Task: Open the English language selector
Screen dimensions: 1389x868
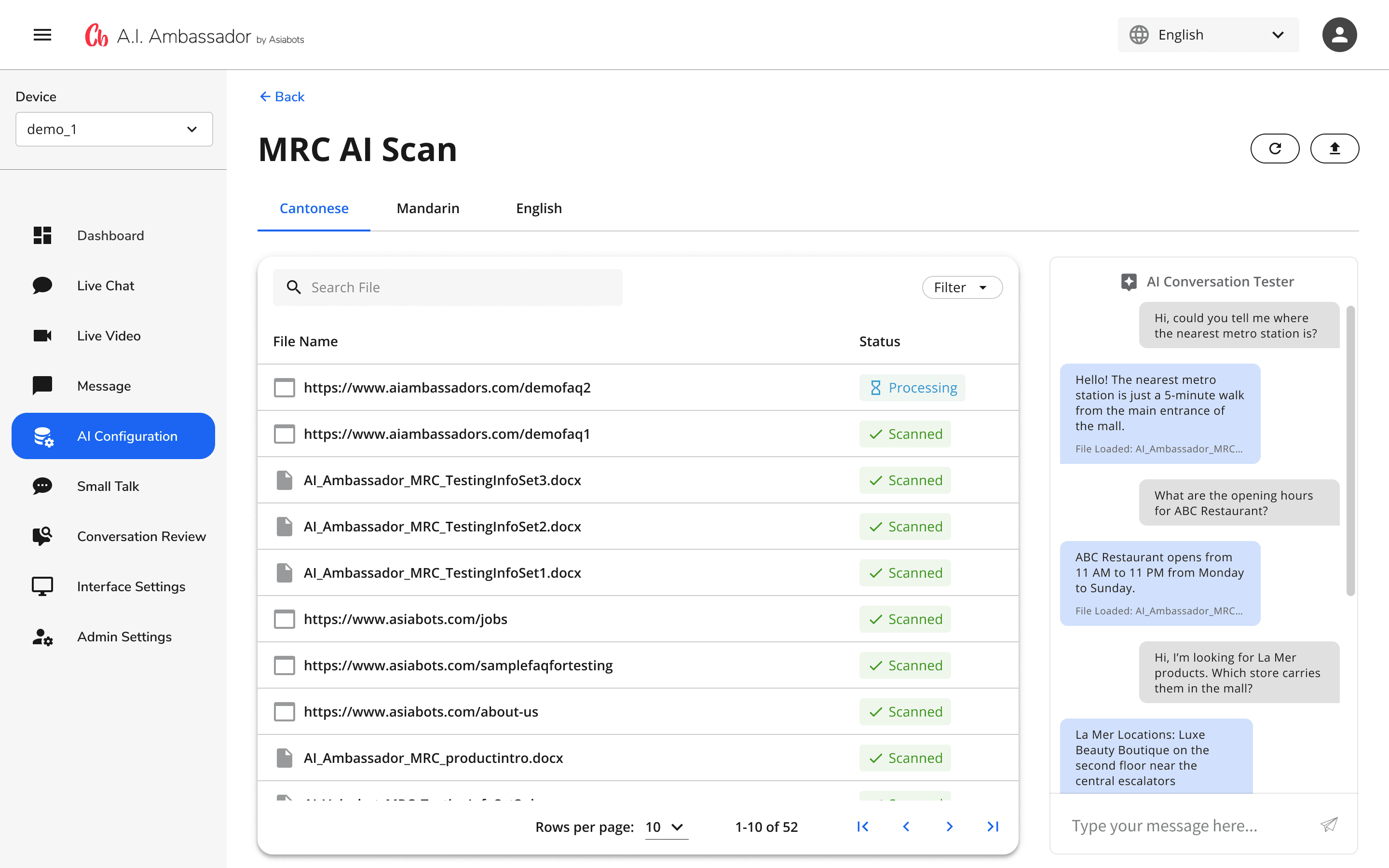Action: pos(1208,35)
